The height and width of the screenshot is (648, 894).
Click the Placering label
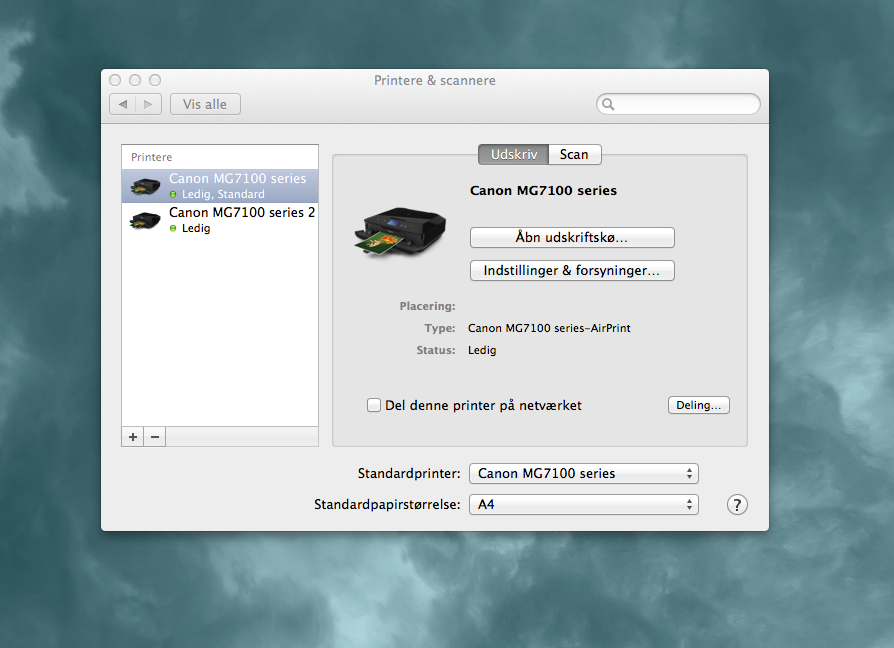pos(428,306)
